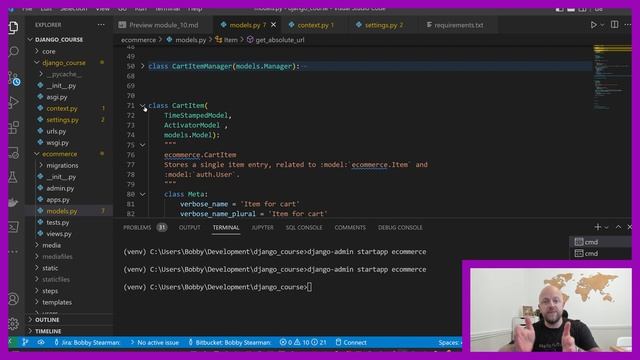Maximize the terminal panel

pos(618,227)
